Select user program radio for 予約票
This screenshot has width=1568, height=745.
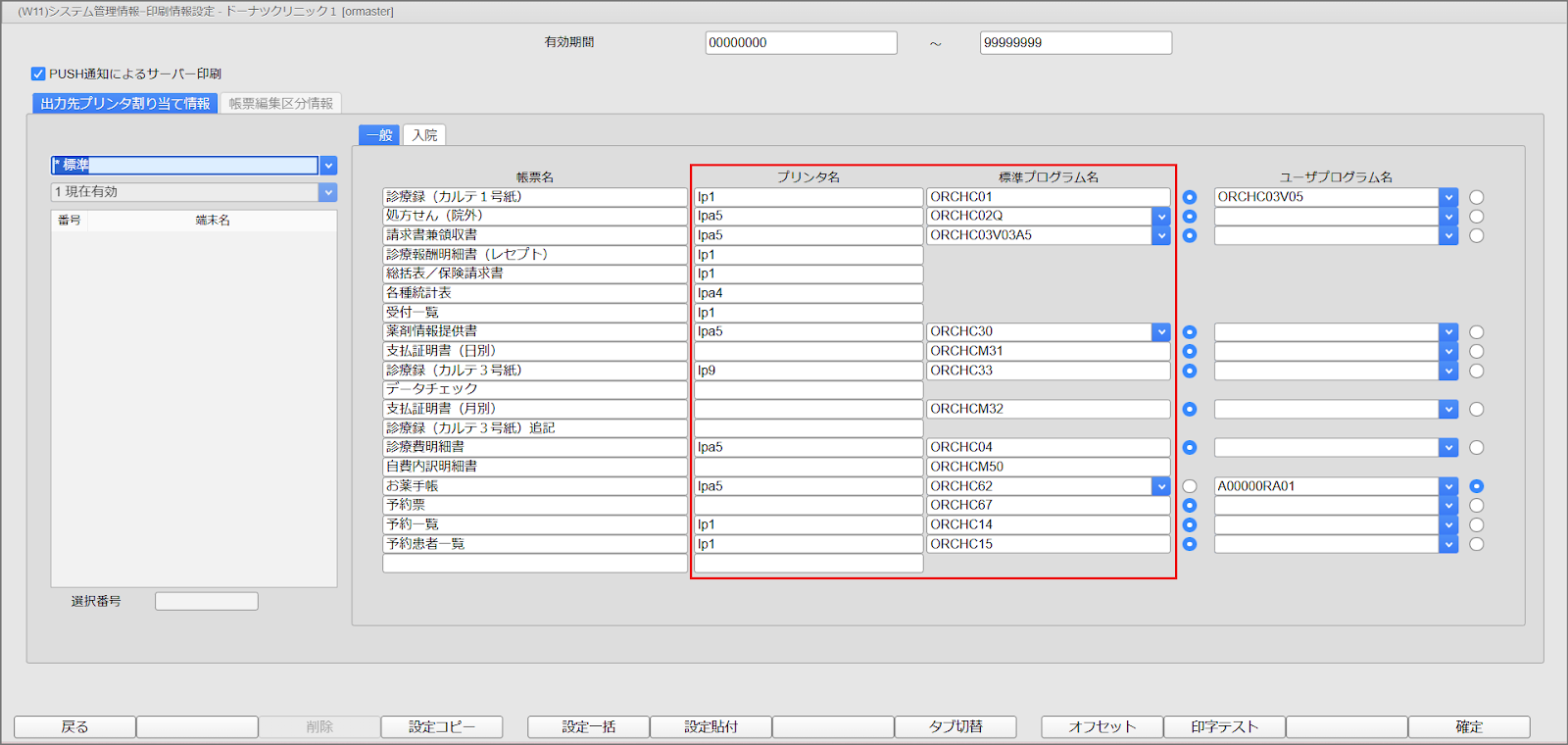click(1477, 506)
